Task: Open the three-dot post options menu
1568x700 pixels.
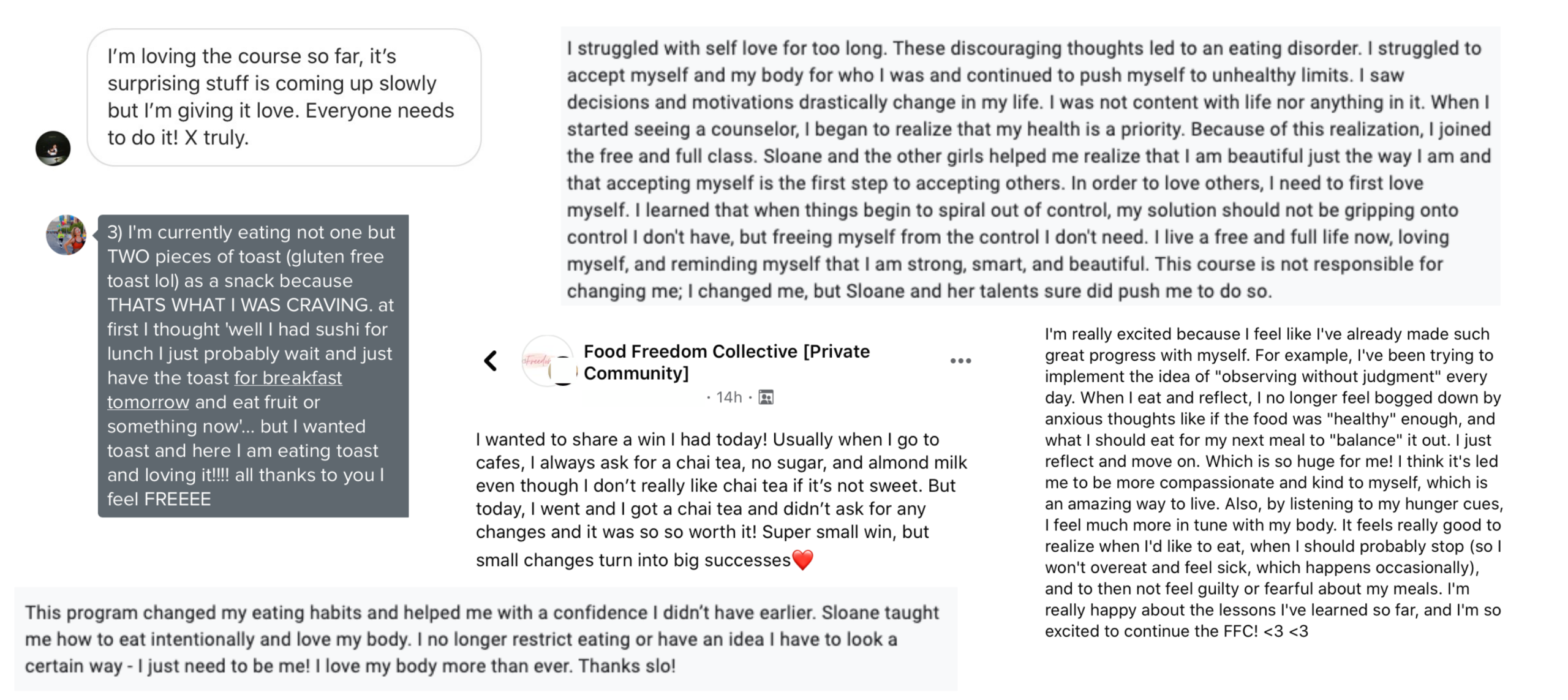Action: [x=960, y=361]
